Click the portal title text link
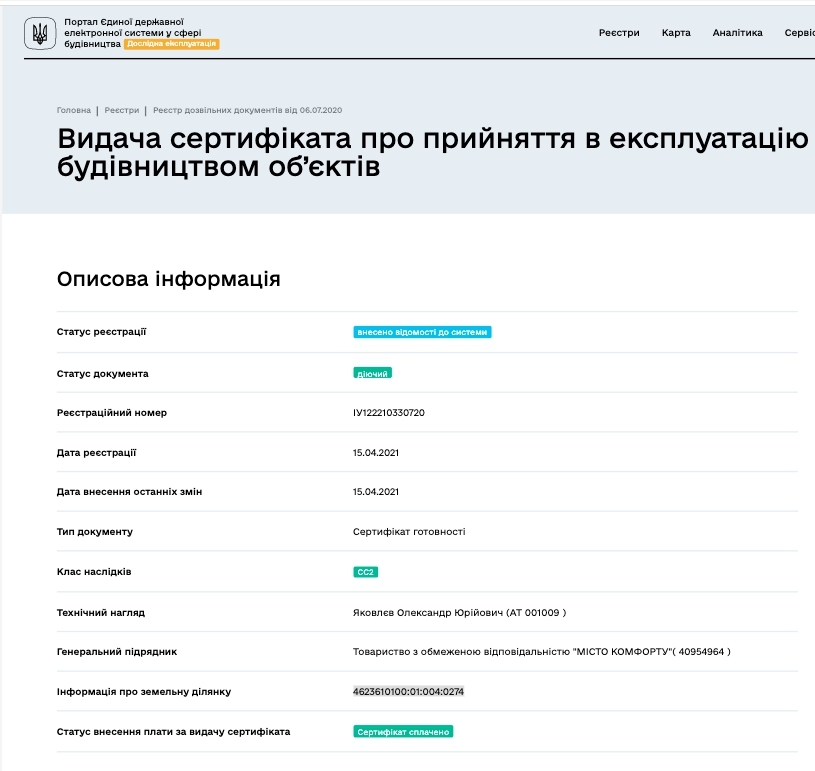 pos(133,33)
